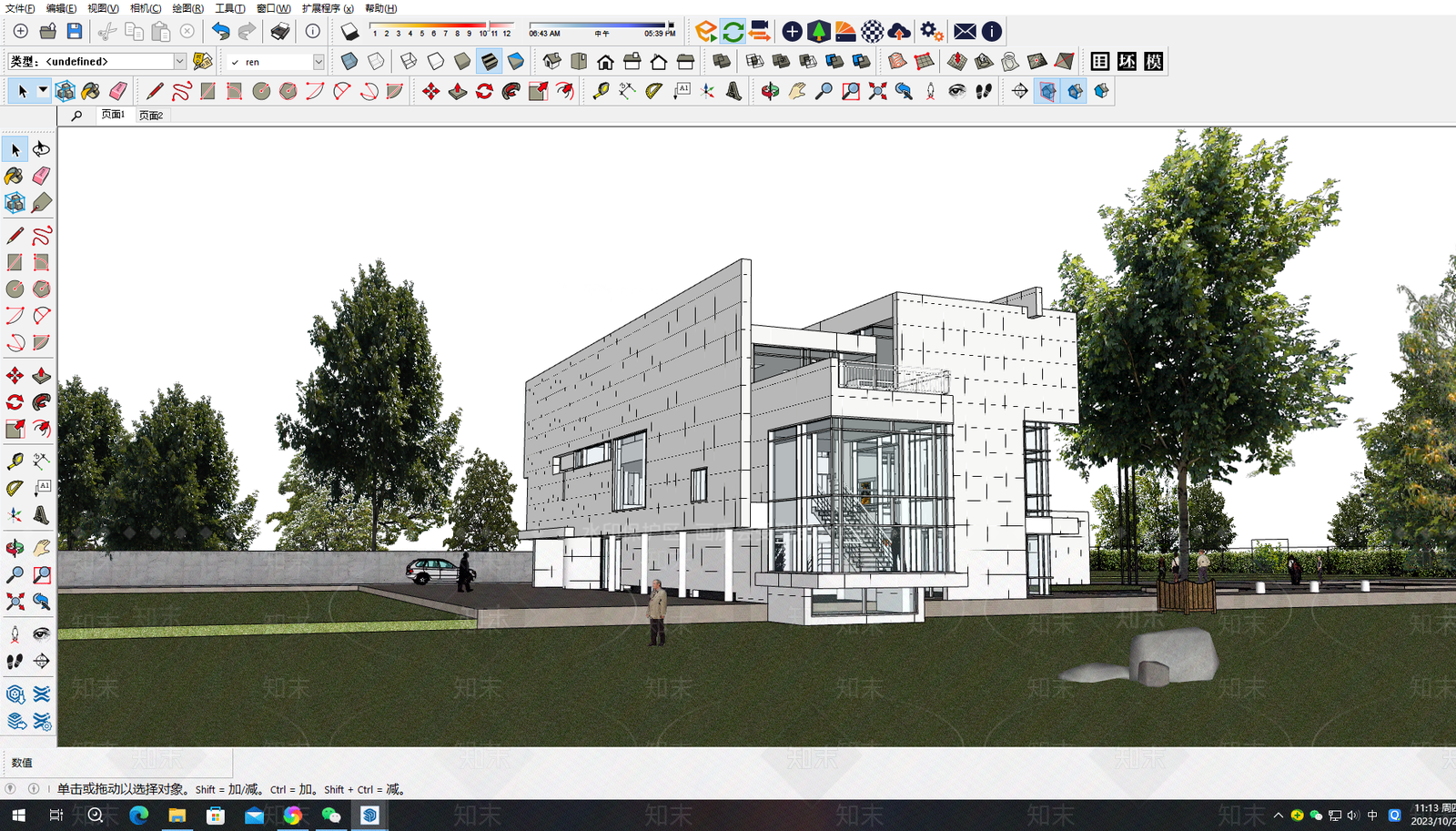1456x831 pixels.
Task: Toggle Display Section Planes
Action: tap(1047, 91)
